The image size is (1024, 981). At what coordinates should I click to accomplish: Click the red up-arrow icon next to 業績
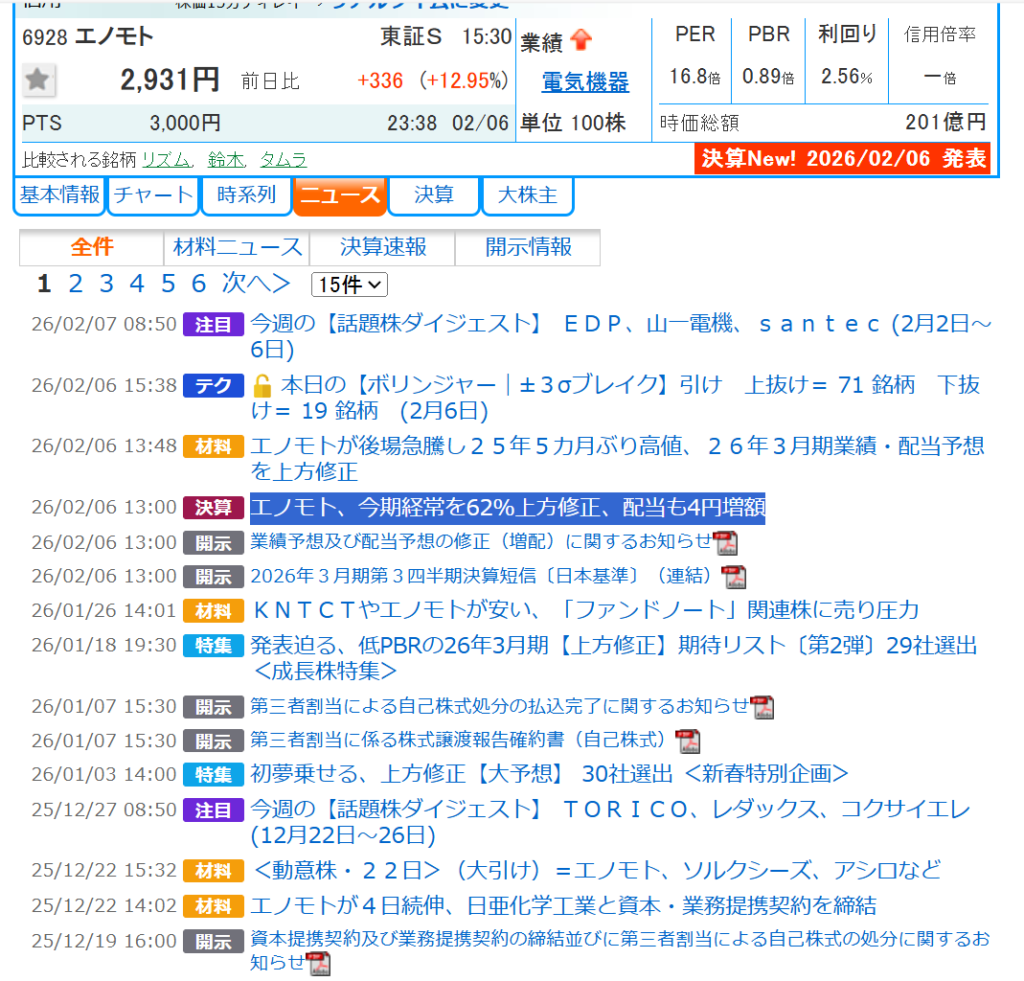[x=581, y=41]
